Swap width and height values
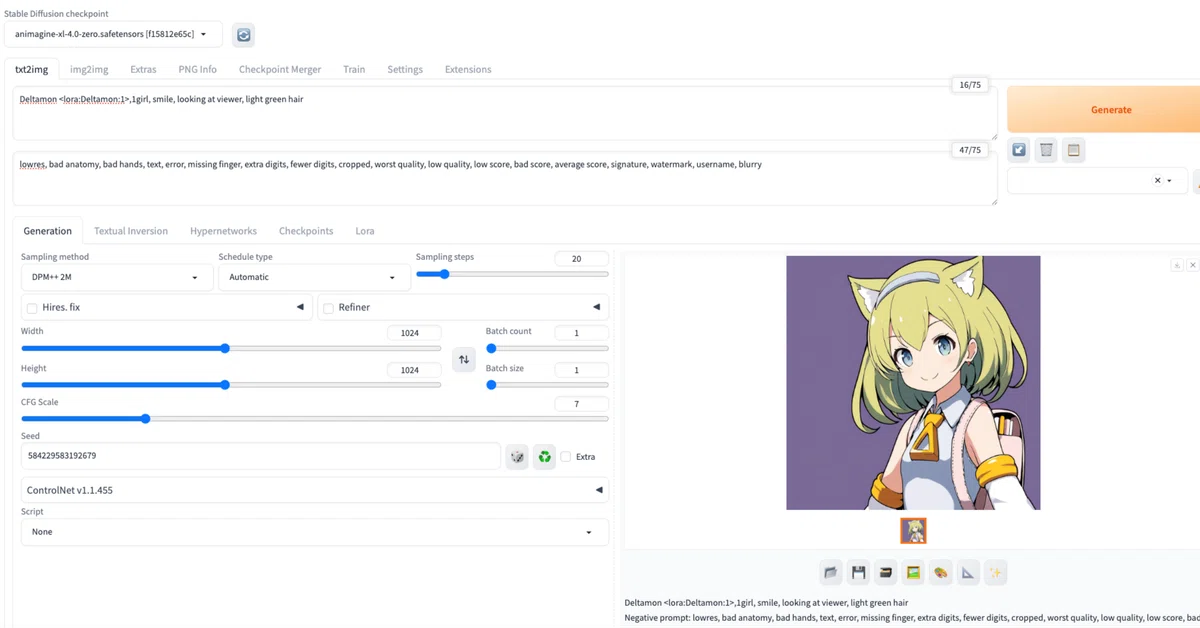The image size is (1200, 628). (463, 359)
